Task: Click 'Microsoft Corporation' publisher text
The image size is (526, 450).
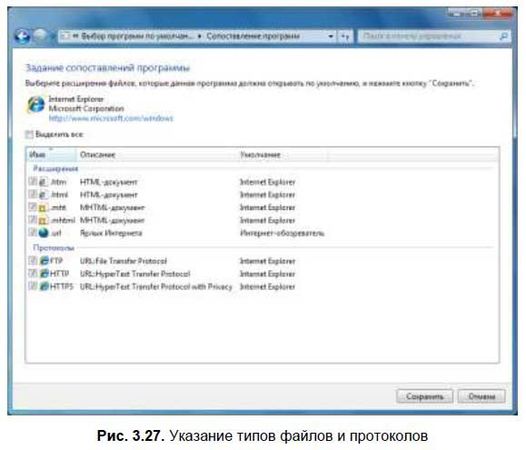Action: (86, 108)
